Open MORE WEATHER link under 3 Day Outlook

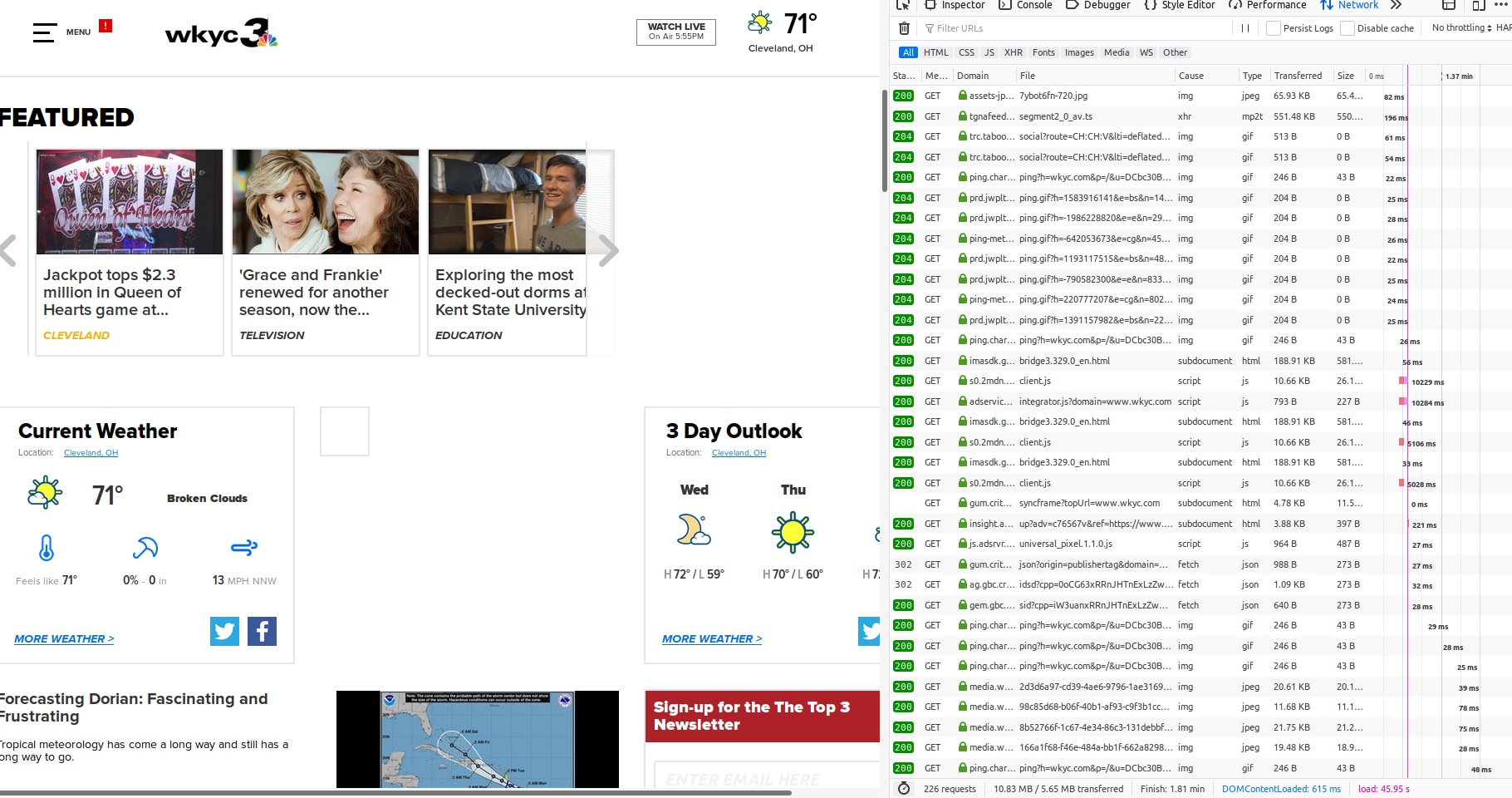point(712,639)
